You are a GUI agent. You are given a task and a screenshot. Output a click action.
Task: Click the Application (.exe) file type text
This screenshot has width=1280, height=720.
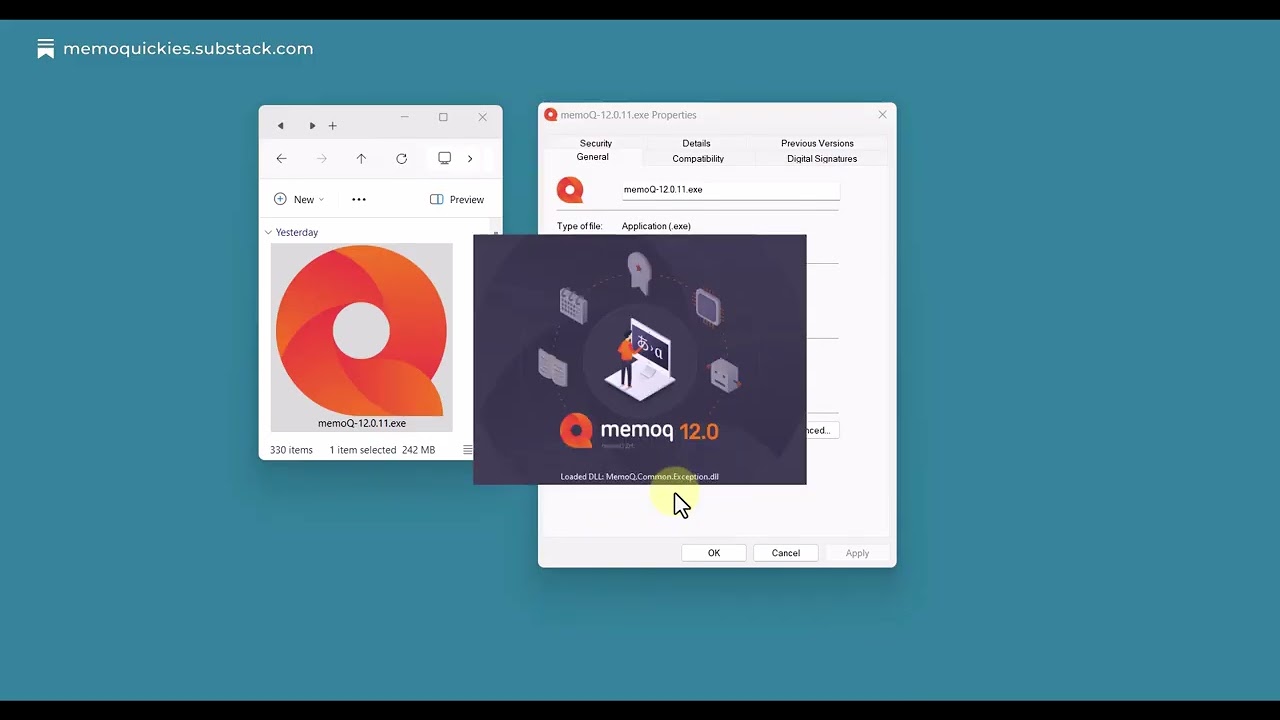pyautogui.click(x=656, y=226)
